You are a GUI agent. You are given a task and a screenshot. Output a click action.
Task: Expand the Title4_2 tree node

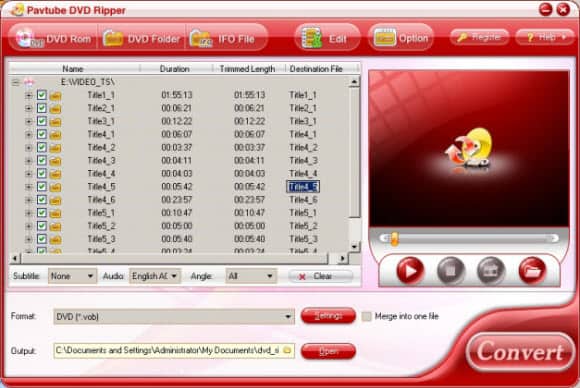click(x=28, y=148)
